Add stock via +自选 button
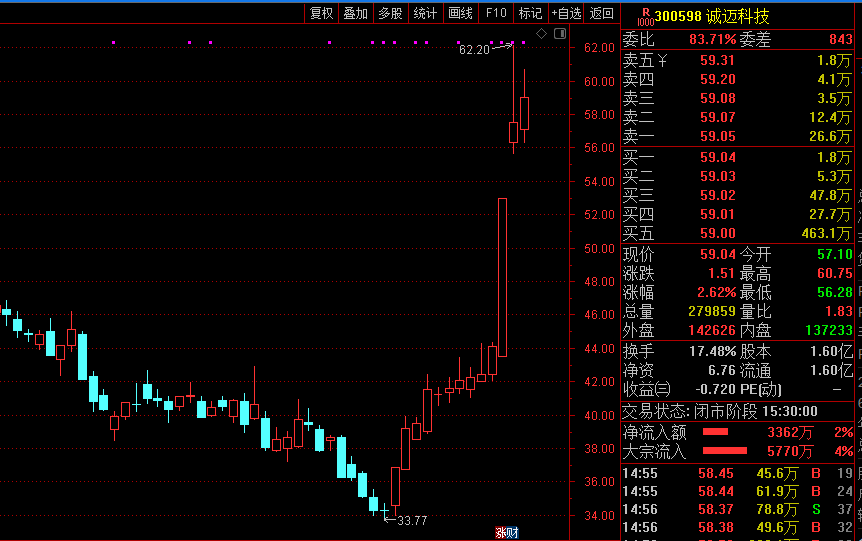This screenshot has width=862, height=541. (566, 13)
